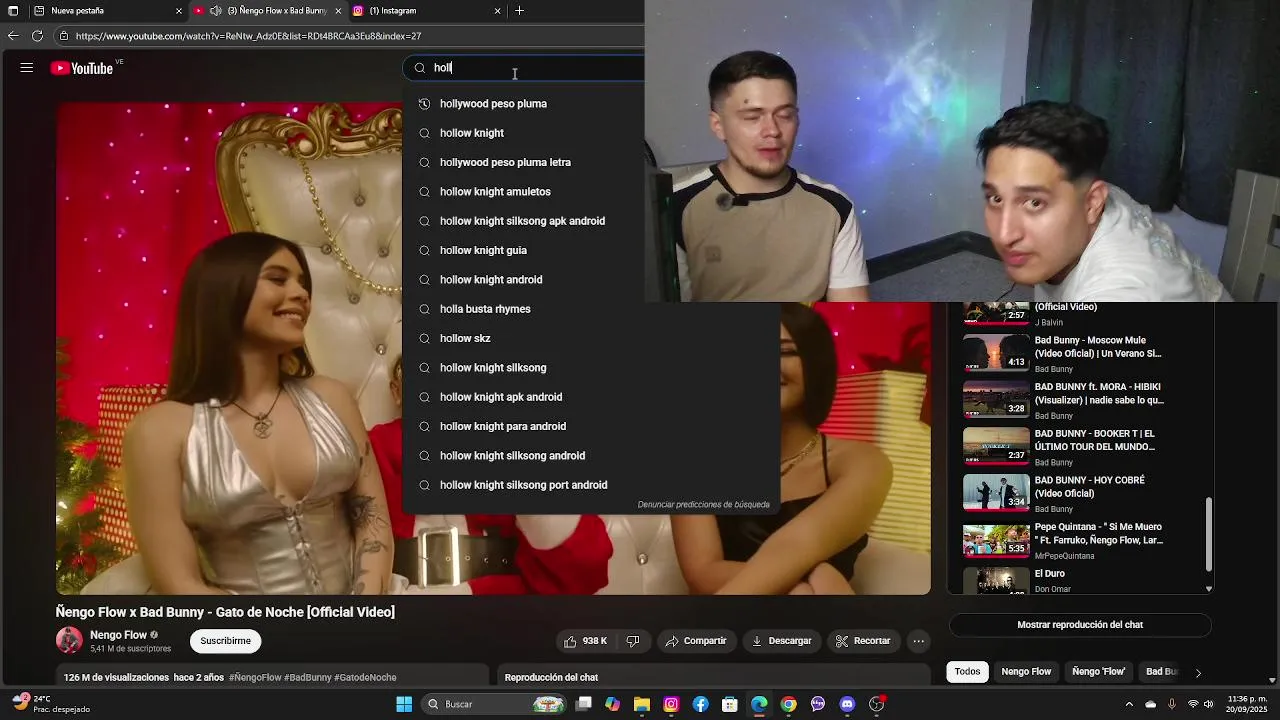Open the tab actions menu icon
Viewport: 1280px width, 720px height.
click(x=13, y=11)
